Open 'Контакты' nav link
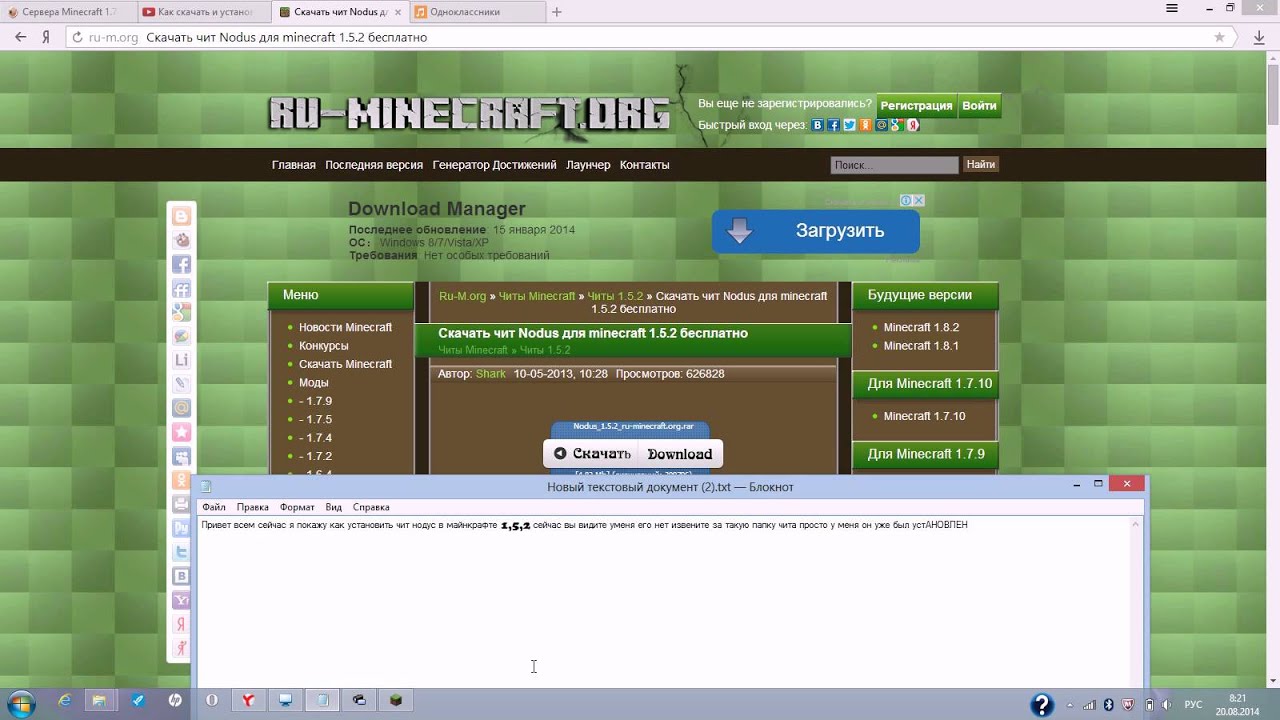 click(x=645, y=165)
